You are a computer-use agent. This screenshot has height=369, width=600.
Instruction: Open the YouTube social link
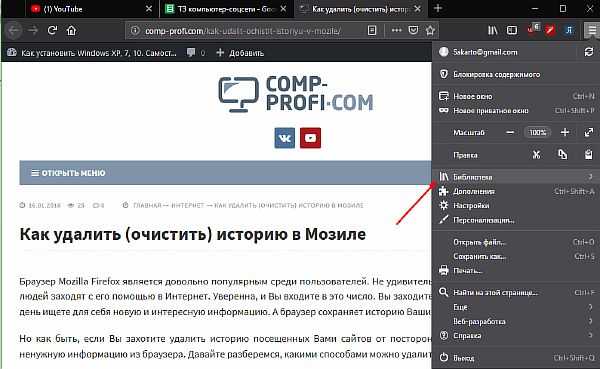[x=310, y=138]
